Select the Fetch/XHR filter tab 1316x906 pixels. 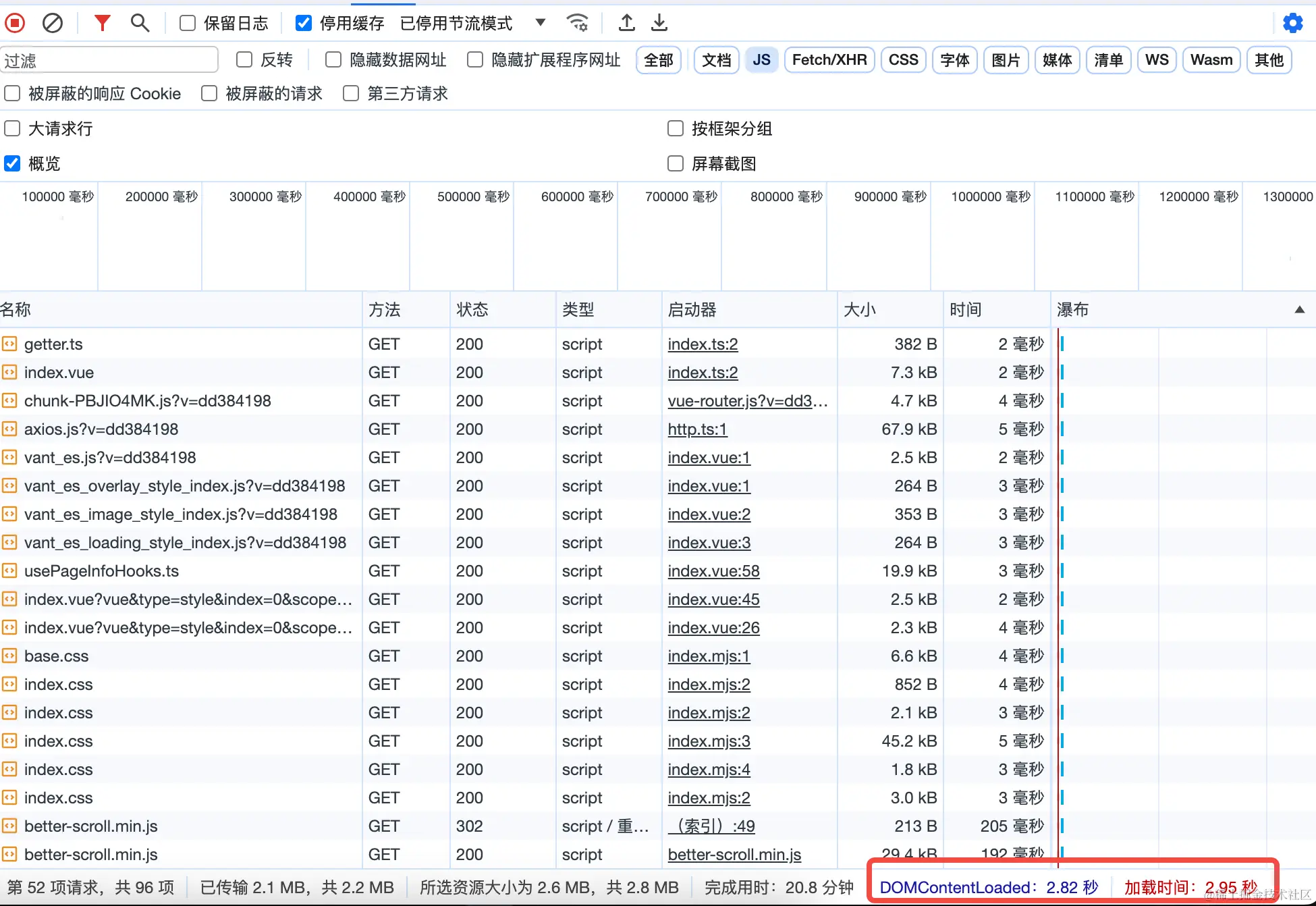(829, 60)
